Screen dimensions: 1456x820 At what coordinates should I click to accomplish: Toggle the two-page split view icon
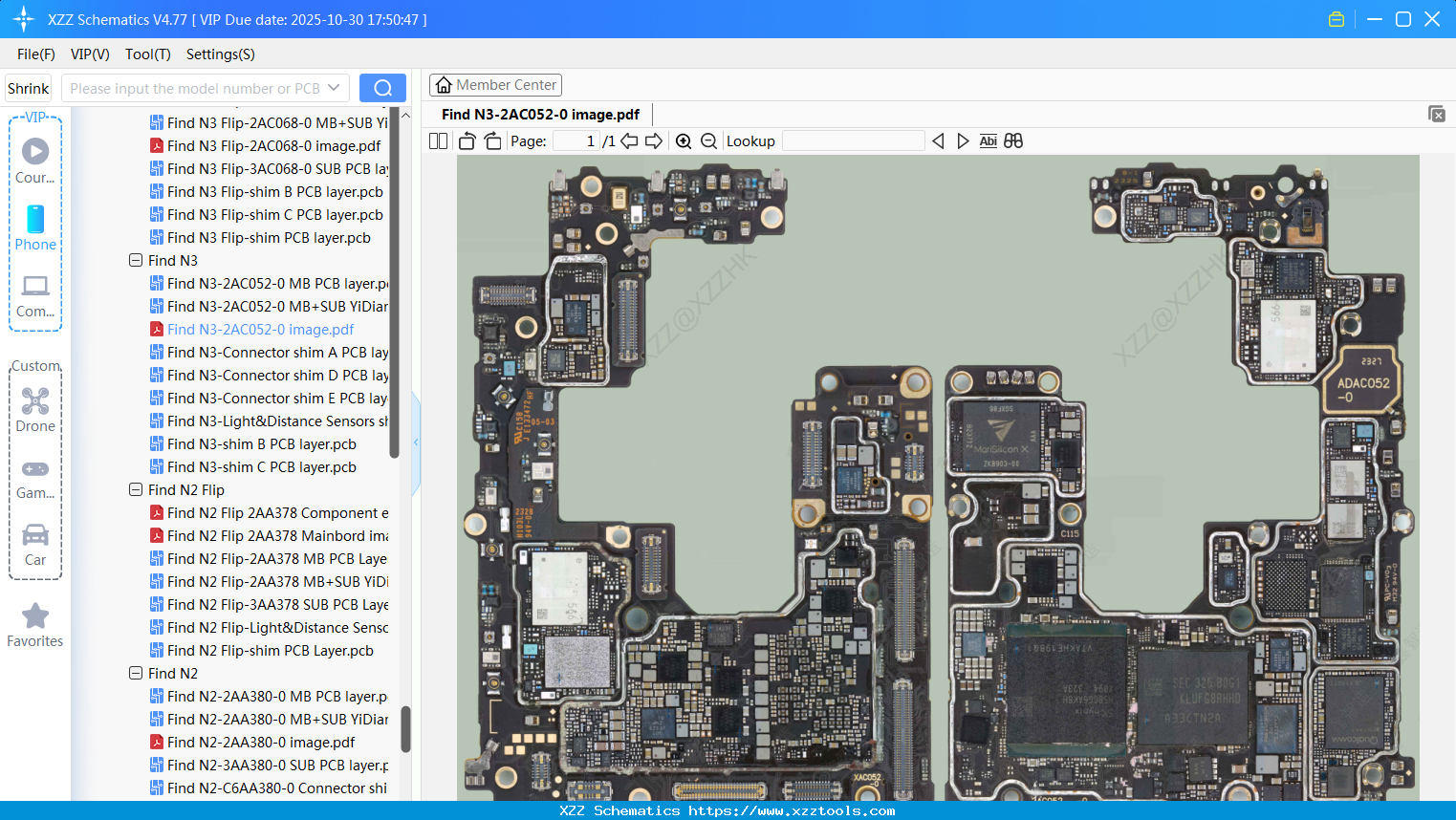point(438,141)
